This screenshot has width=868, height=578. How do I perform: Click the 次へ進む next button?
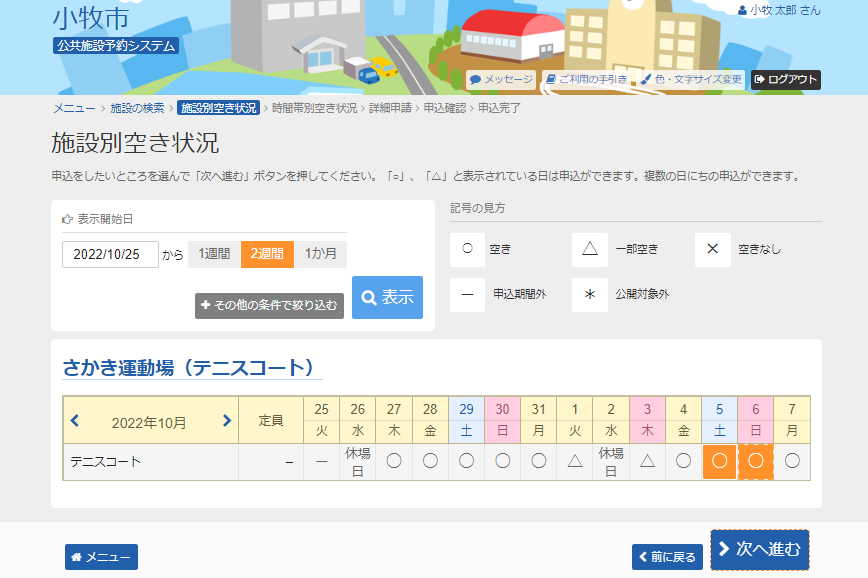pyautogui.click(x=759, y=549)
